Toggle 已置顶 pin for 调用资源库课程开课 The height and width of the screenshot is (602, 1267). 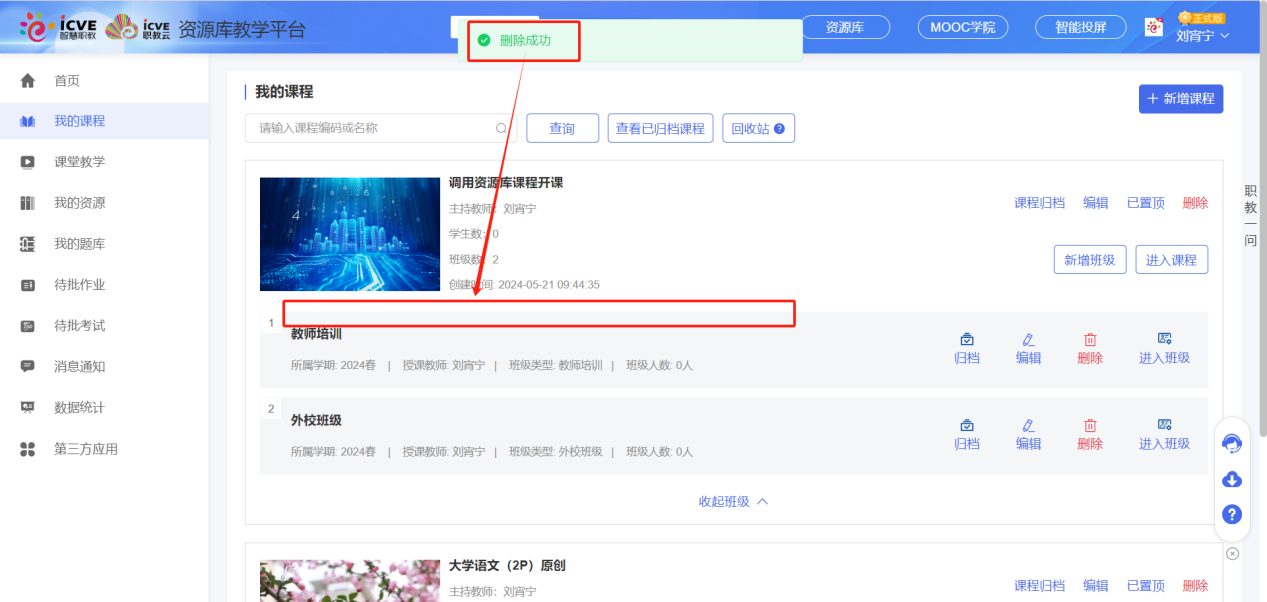(1145, 203)
